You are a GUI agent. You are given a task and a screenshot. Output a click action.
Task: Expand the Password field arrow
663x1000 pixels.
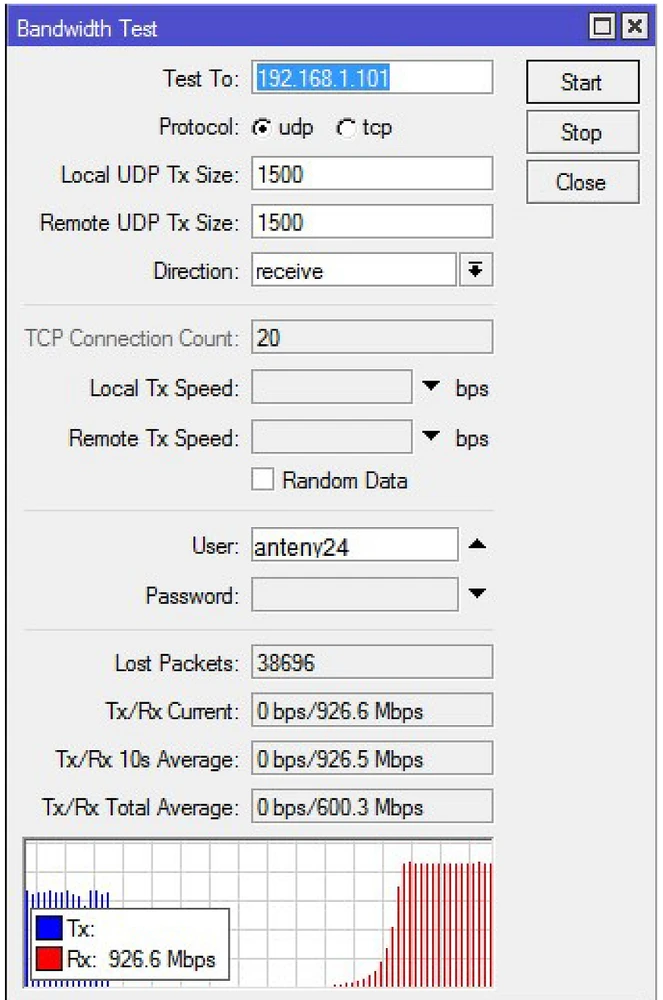pos(477,595)
